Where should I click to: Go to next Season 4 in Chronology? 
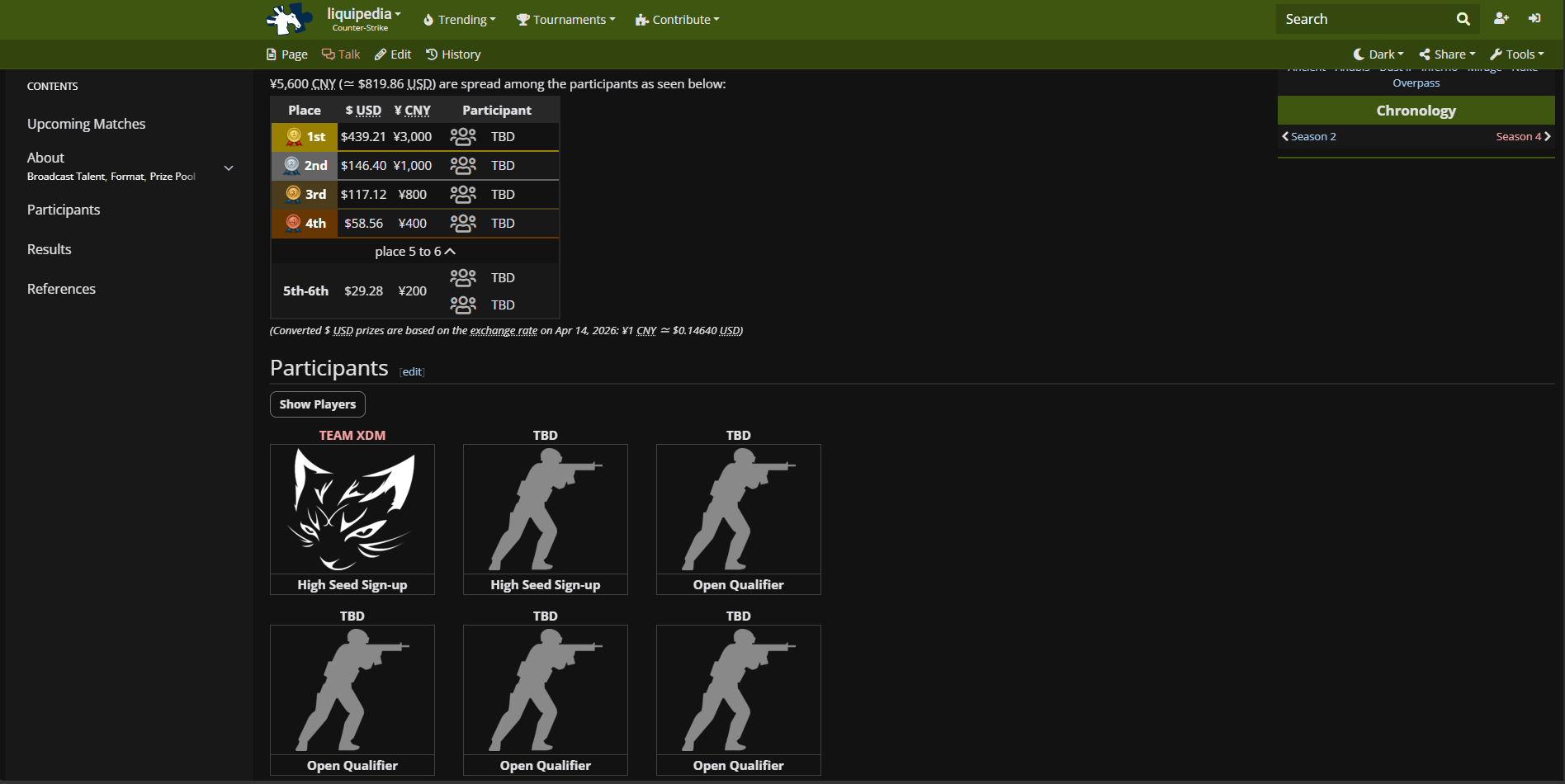[x=1524, y=137]
